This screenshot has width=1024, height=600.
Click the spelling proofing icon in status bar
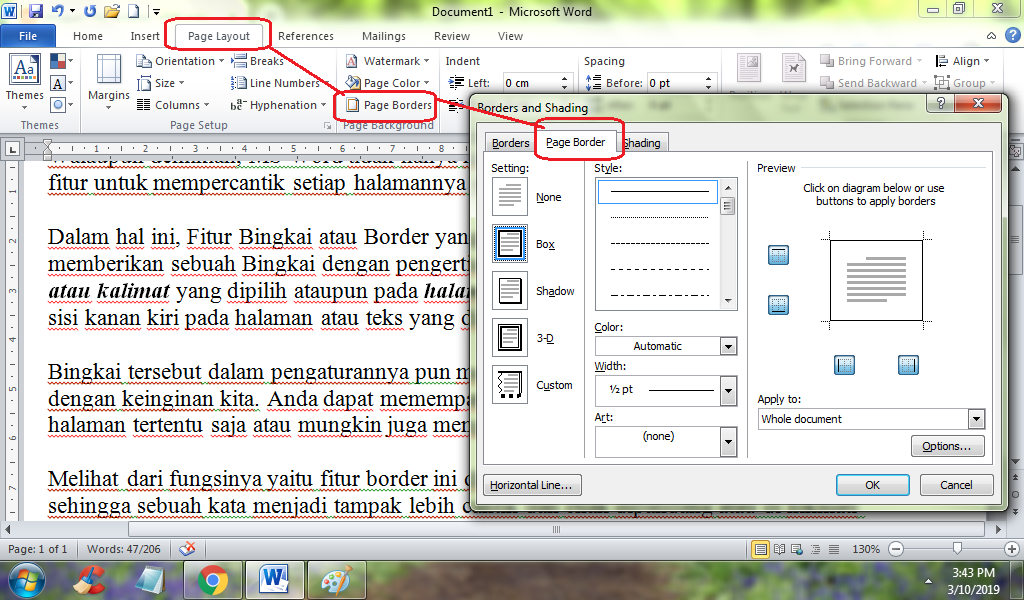tap(187, 548)
